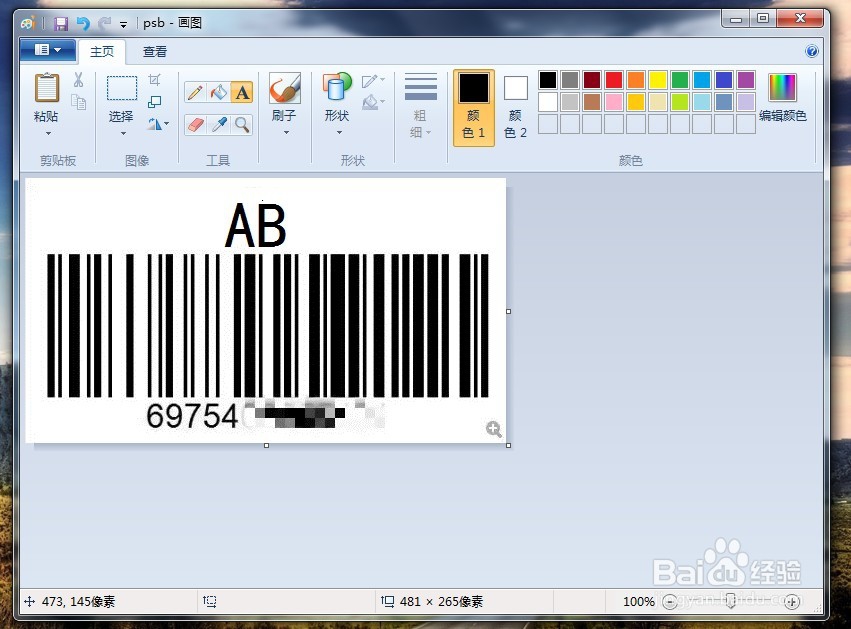
Task: Click the Paint application icon in title bar
Action: coord(28,23)
